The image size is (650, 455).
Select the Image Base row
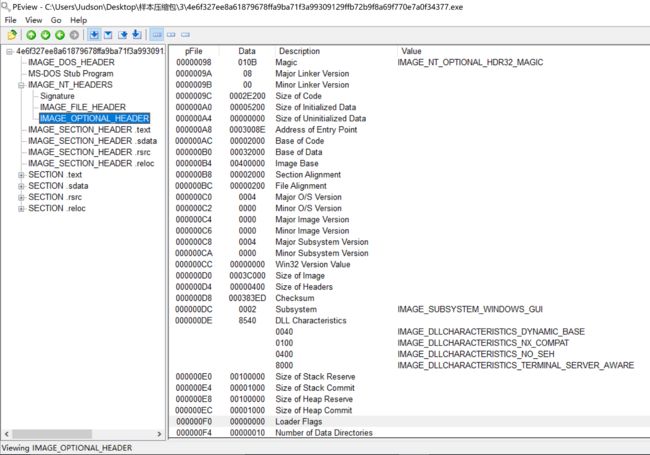point(408,163)
